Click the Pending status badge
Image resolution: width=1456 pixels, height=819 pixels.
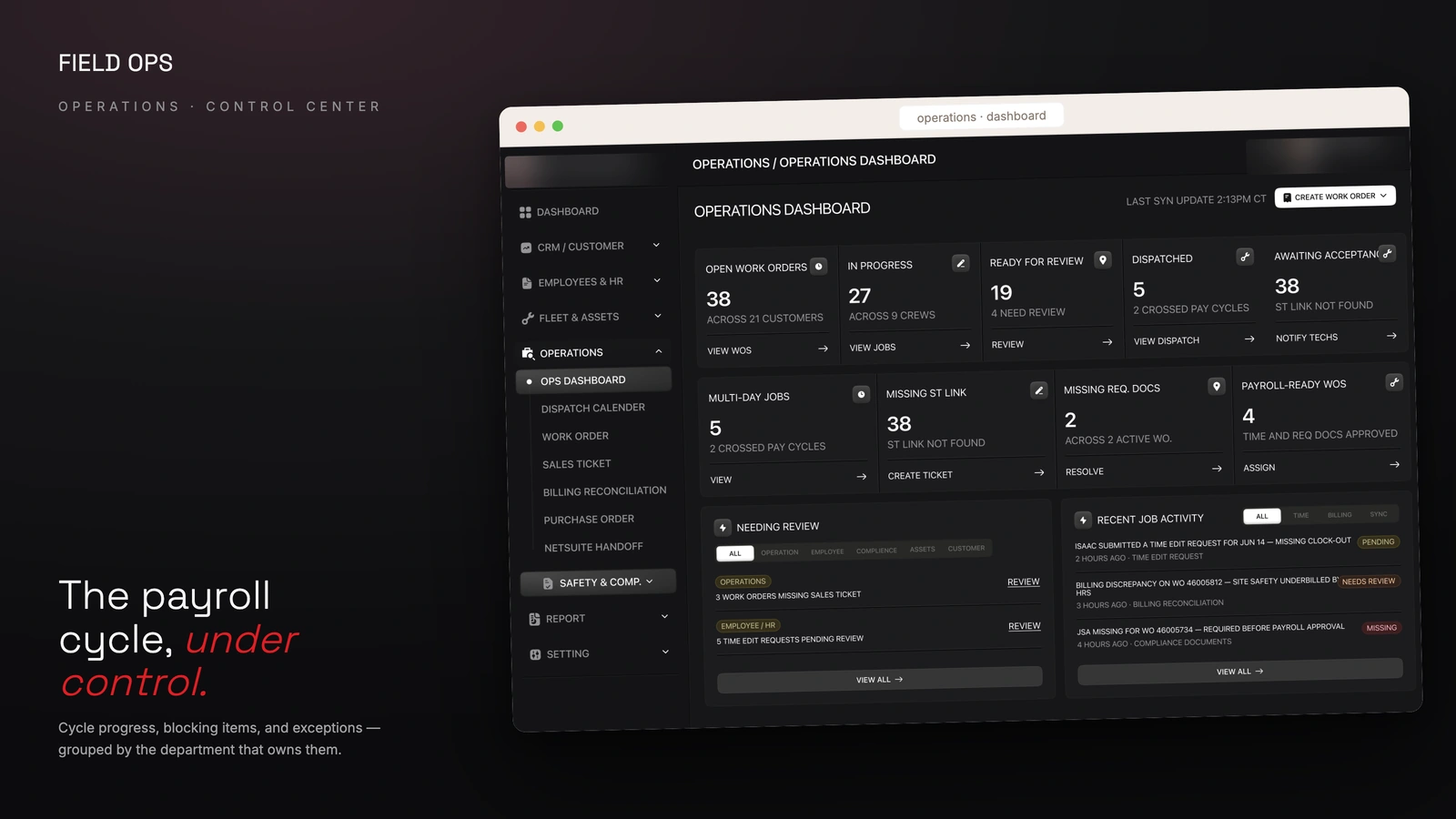click(x=1378, y=541)
